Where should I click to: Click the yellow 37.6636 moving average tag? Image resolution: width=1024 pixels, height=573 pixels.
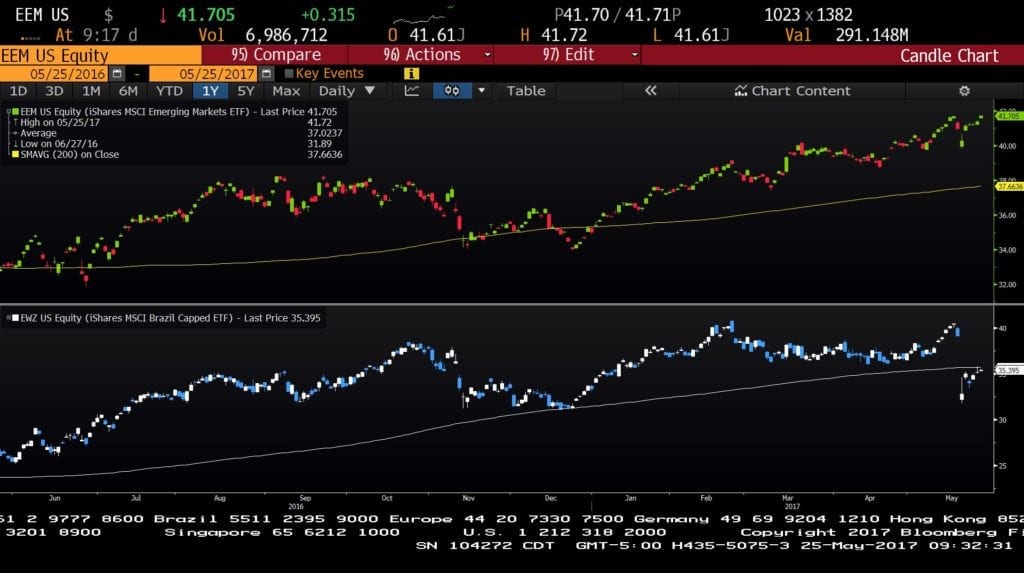coord(1008,186)
